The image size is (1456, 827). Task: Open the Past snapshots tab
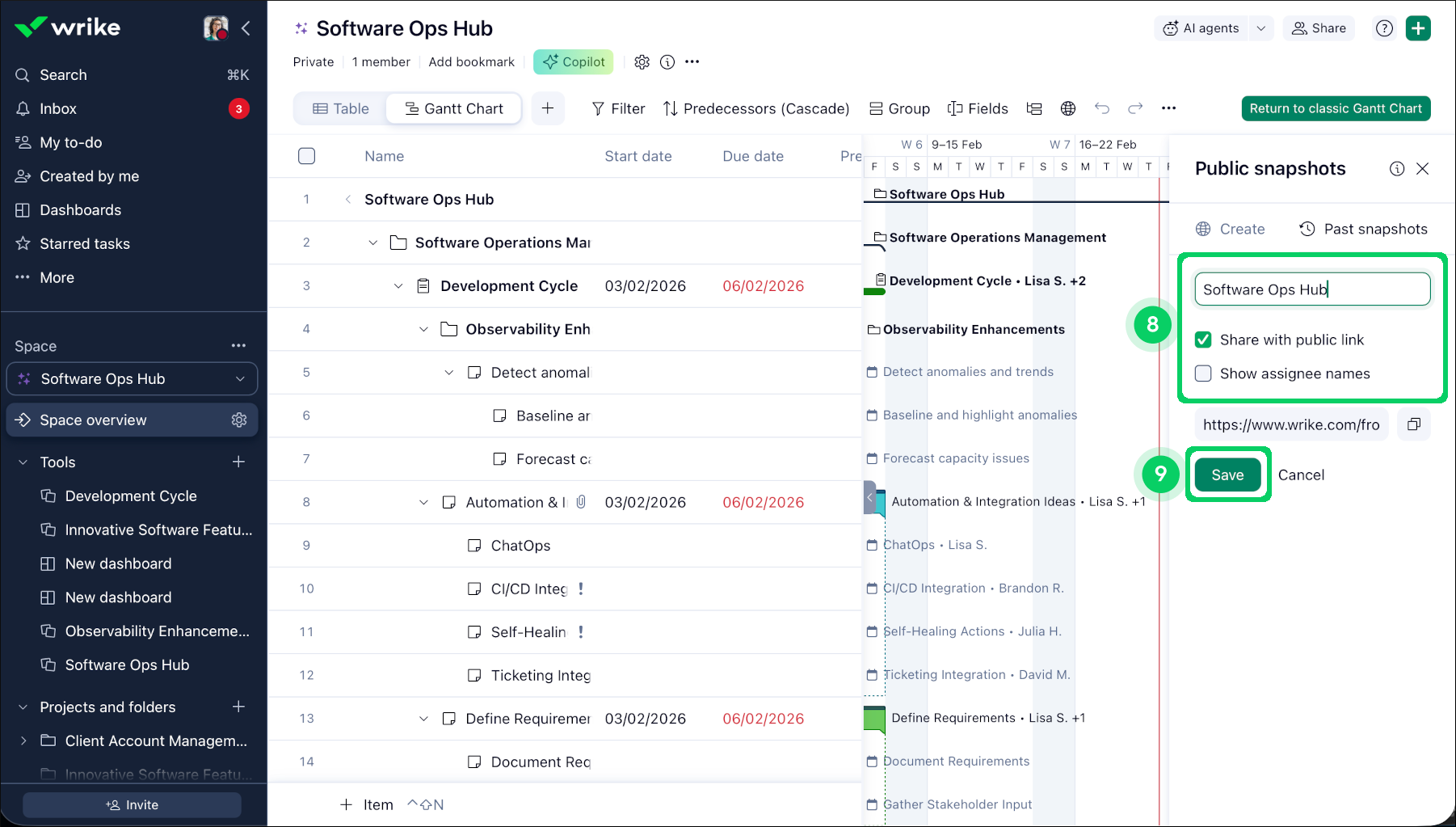coord(1363,229)
